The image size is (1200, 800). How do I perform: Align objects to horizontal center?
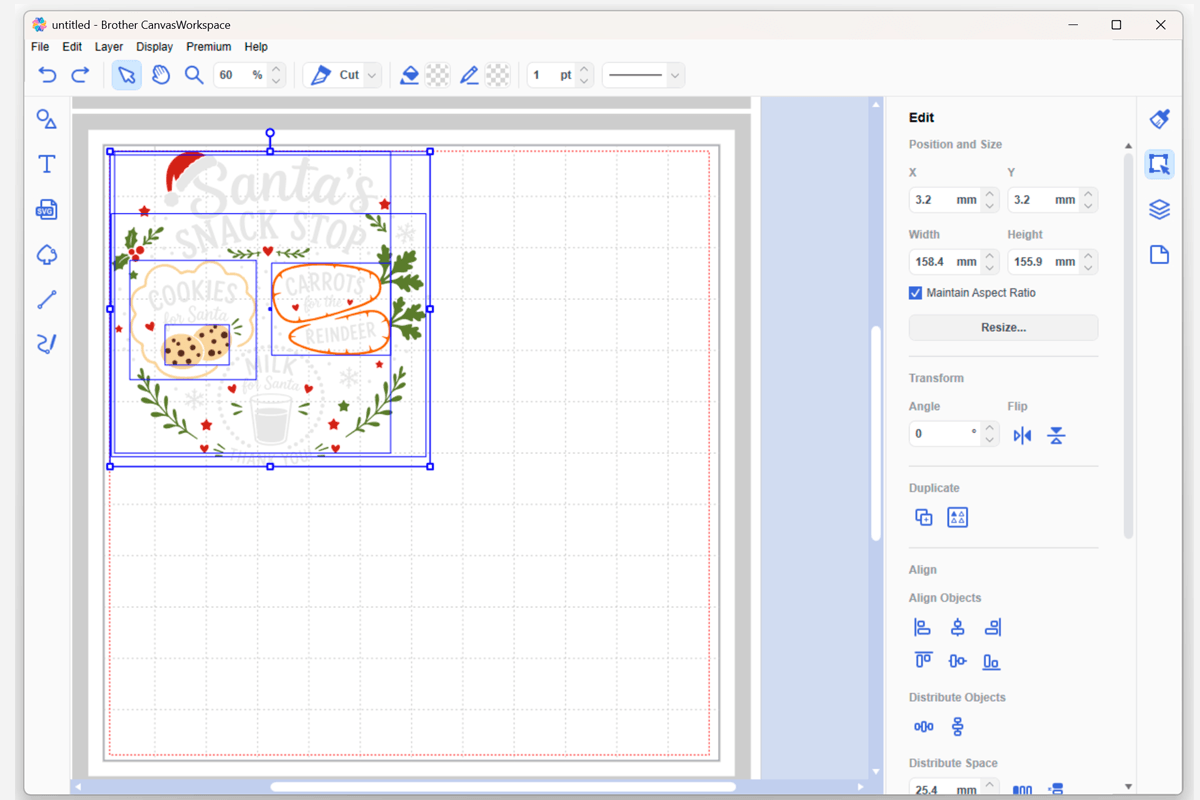[957, 627]
